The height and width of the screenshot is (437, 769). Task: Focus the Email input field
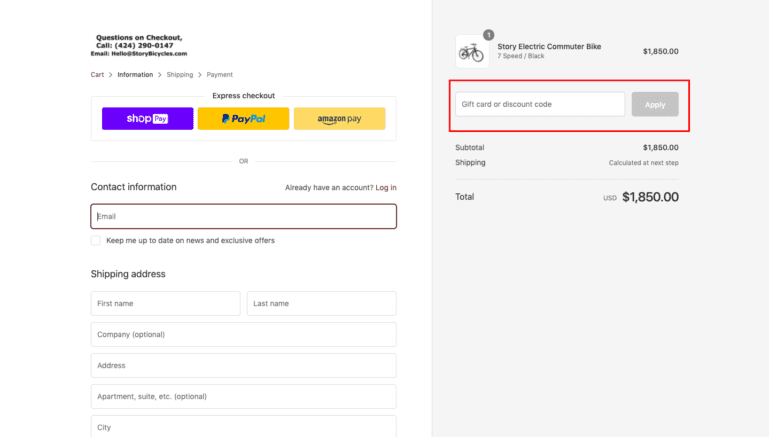tap(243, 216)
